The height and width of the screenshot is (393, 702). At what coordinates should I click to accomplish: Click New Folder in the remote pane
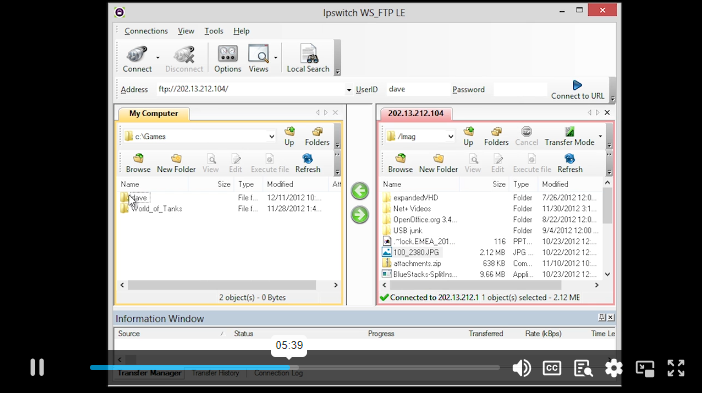438,163
